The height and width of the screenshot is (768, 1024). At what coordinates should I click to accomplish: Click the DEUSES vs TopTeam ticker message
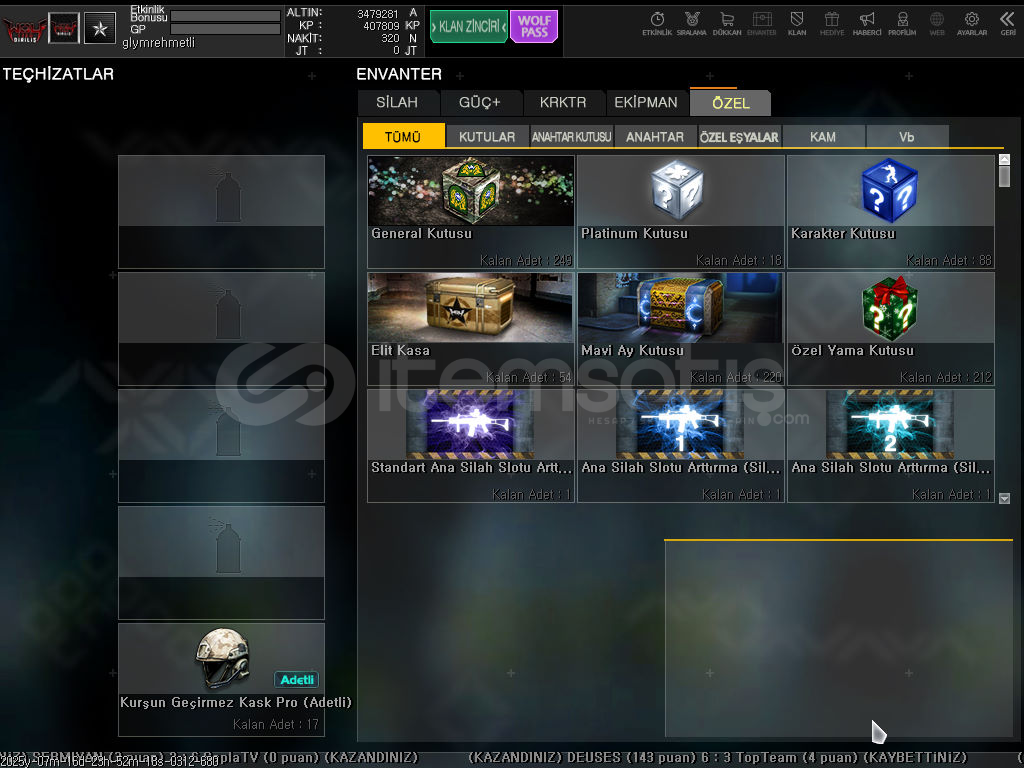pos(717,758)
